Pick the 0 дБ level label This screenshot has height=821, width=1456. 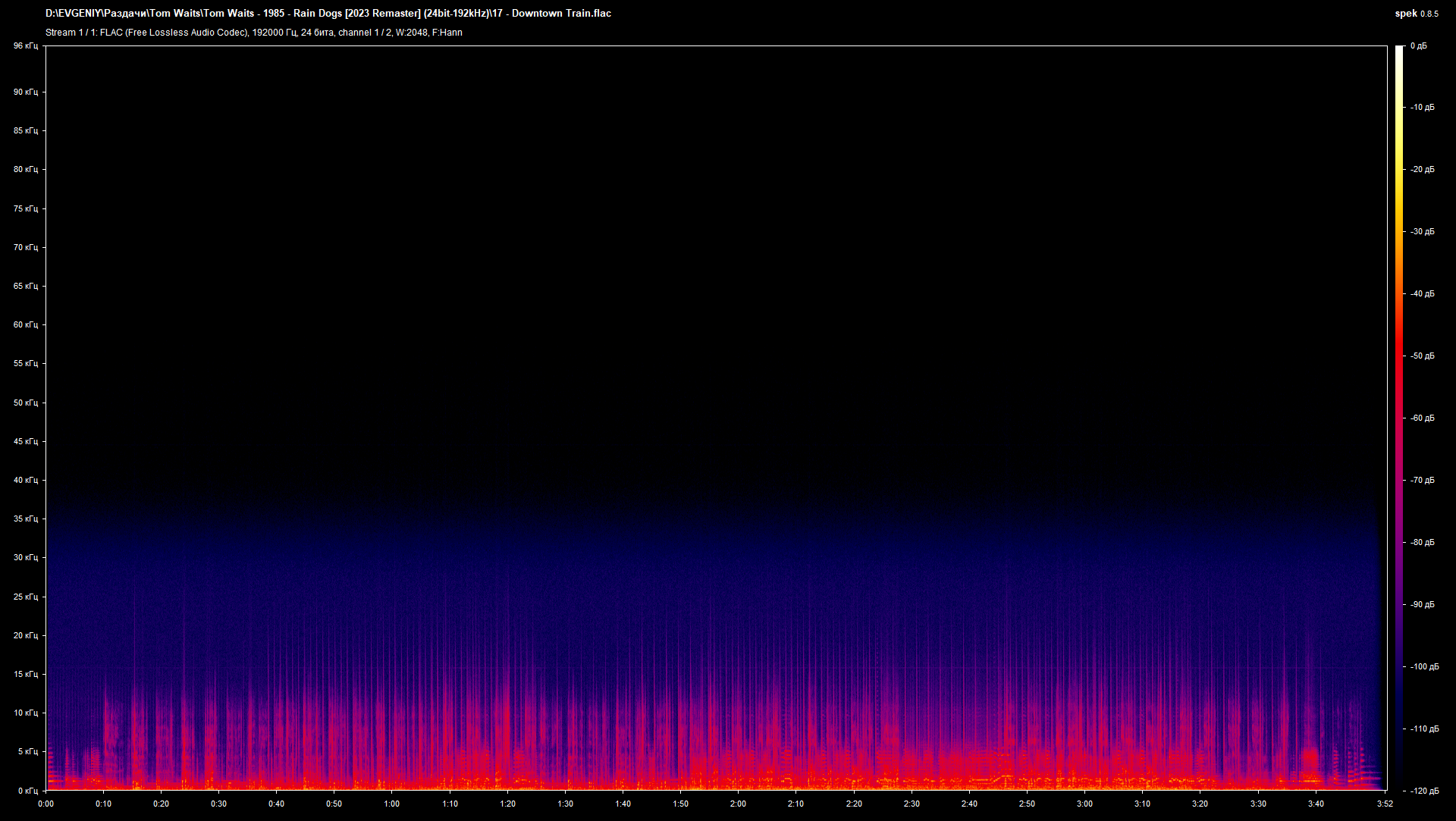pos(1419,46)
